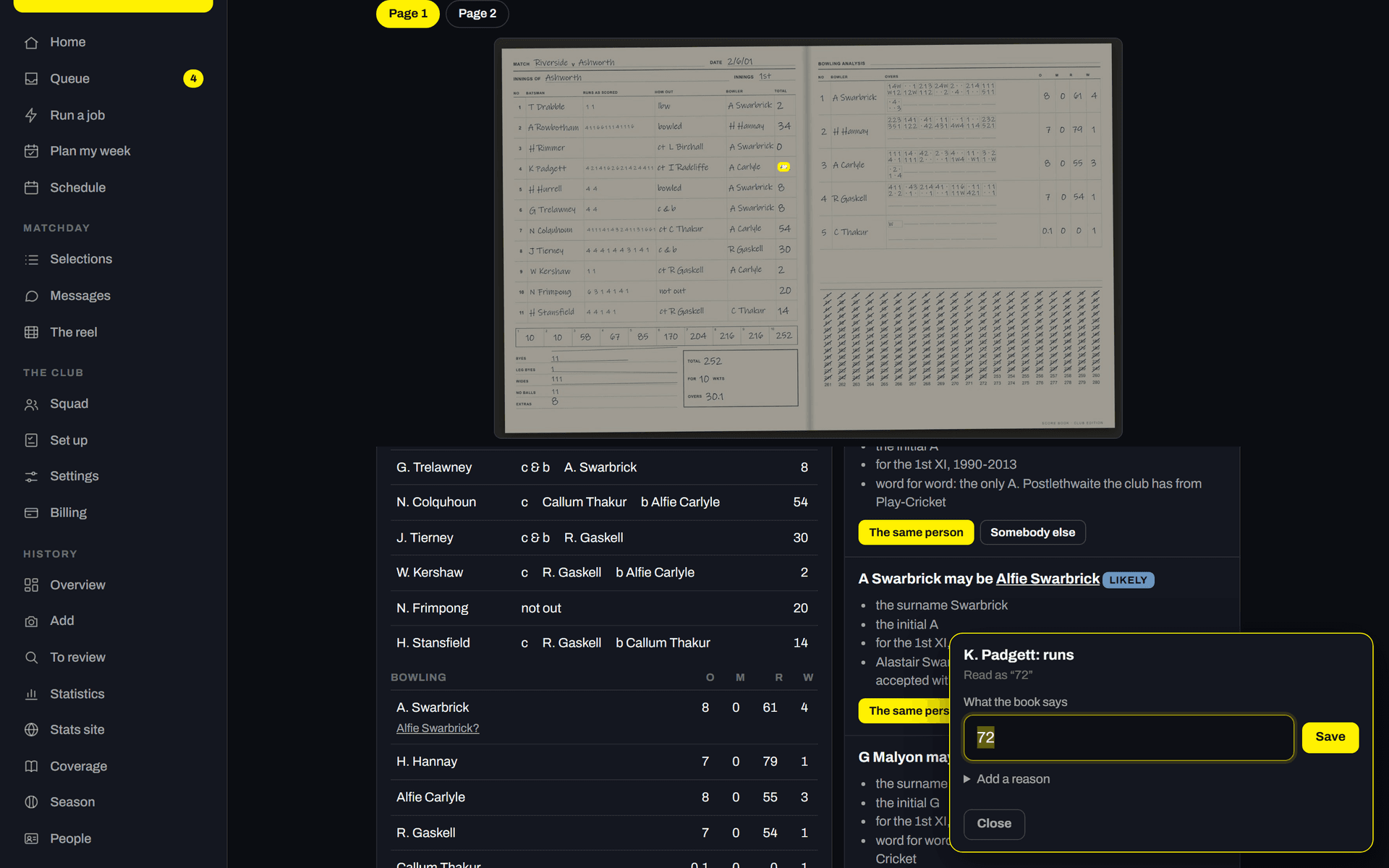Click the Settings sliders icon
Viewport: 1389px width, 868px height.
click(31, 477)
